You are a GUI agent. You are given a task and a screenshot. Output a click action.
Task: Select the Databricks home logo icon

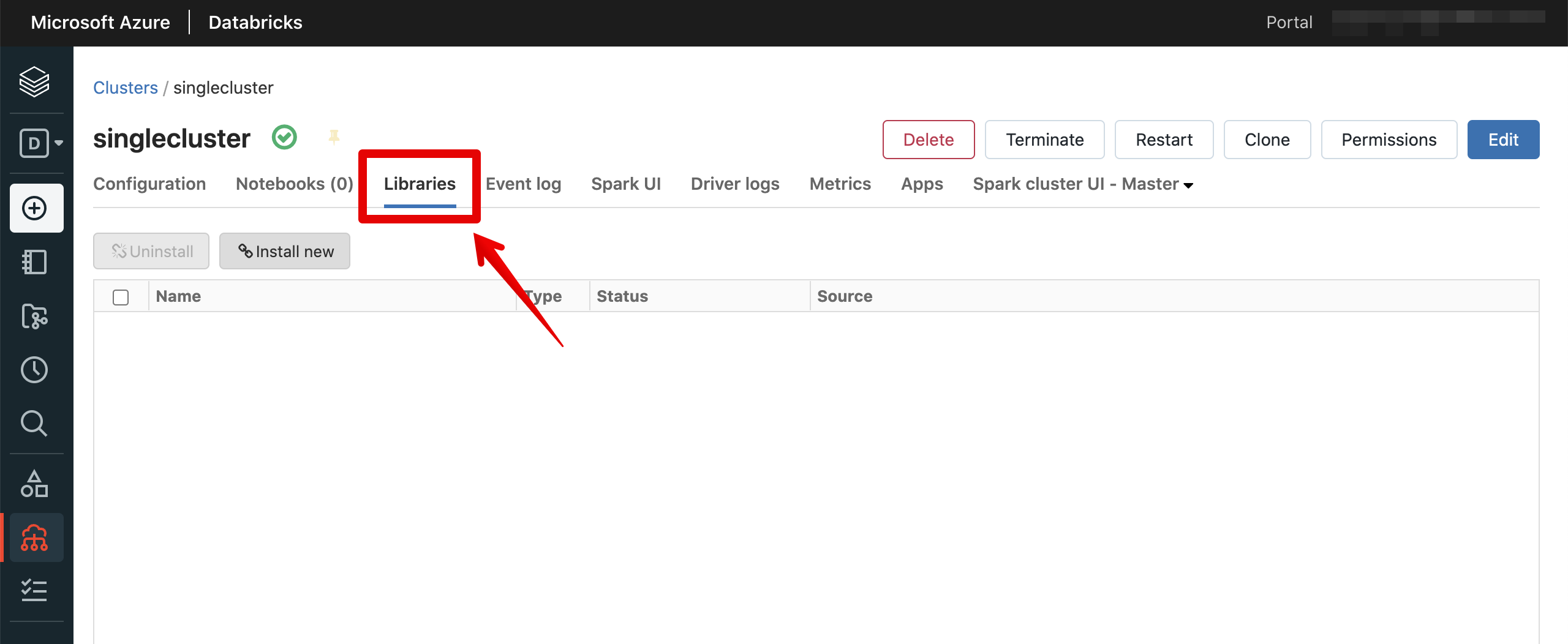pyautogui.click(x=34, y=81)
